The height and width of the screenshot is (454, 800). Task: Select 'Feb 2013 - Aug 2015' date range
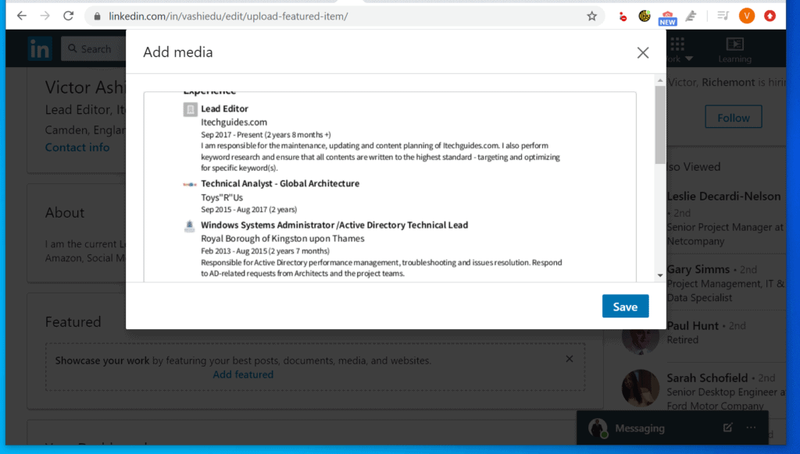[234, 251]
